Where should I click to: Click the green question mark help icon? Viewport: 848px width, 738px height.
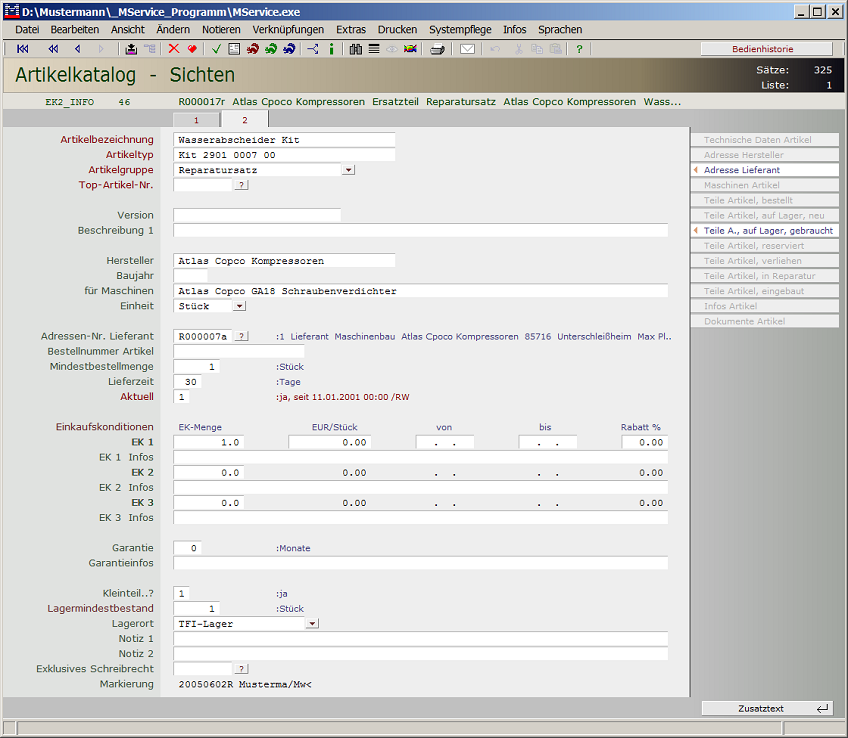tap(579, 49)
